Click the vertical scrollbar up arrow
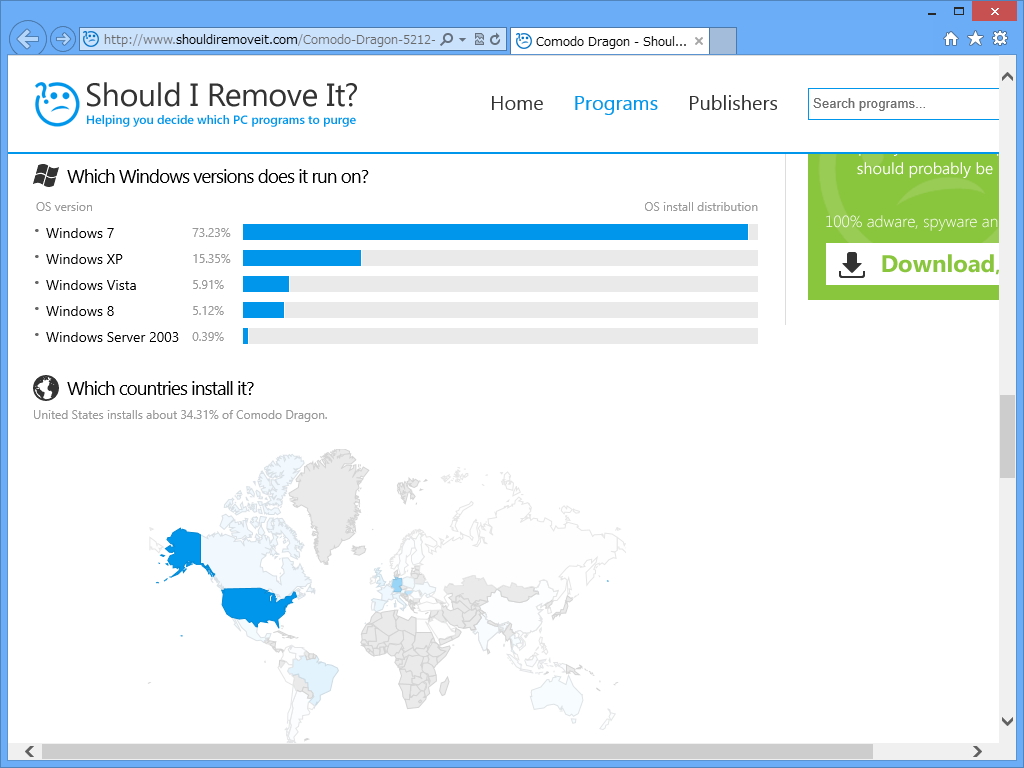 point(1007,76)
